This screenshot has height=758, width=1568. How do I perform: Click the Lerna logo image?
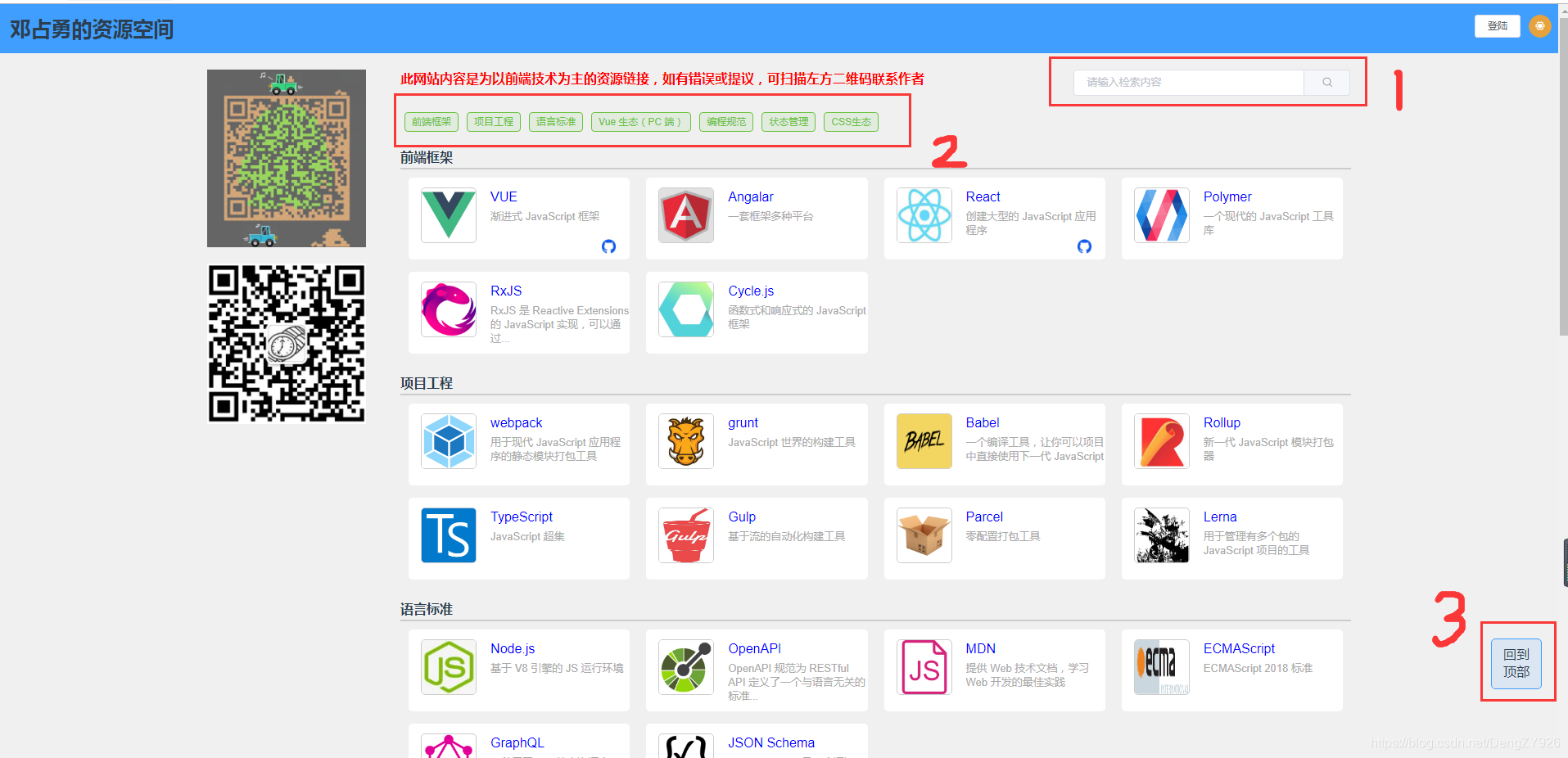pos(1162,535)
